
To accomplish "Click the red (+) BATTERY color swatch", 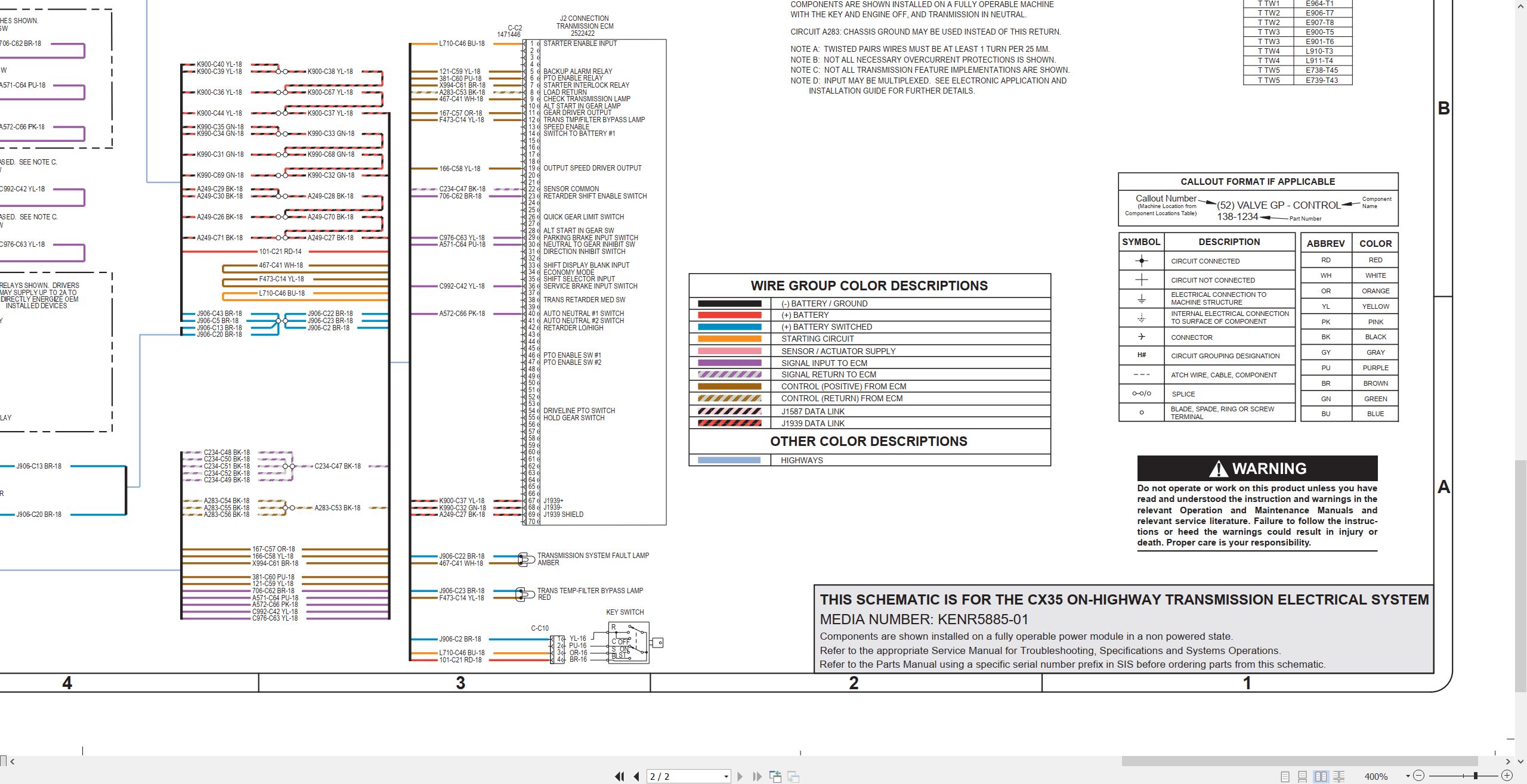I will click(x=730, y=315).
